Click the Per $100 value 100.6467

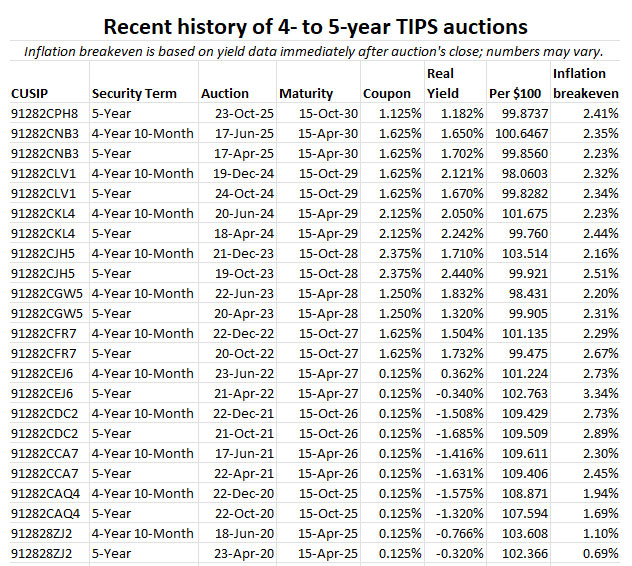518,134
